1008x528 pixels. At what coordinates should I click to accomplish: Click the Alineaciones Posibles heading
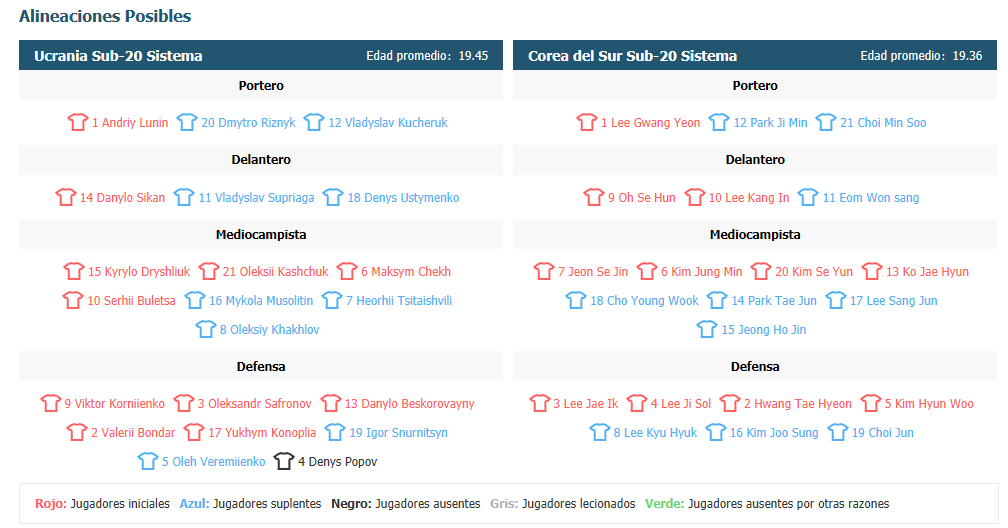[105, 16]
